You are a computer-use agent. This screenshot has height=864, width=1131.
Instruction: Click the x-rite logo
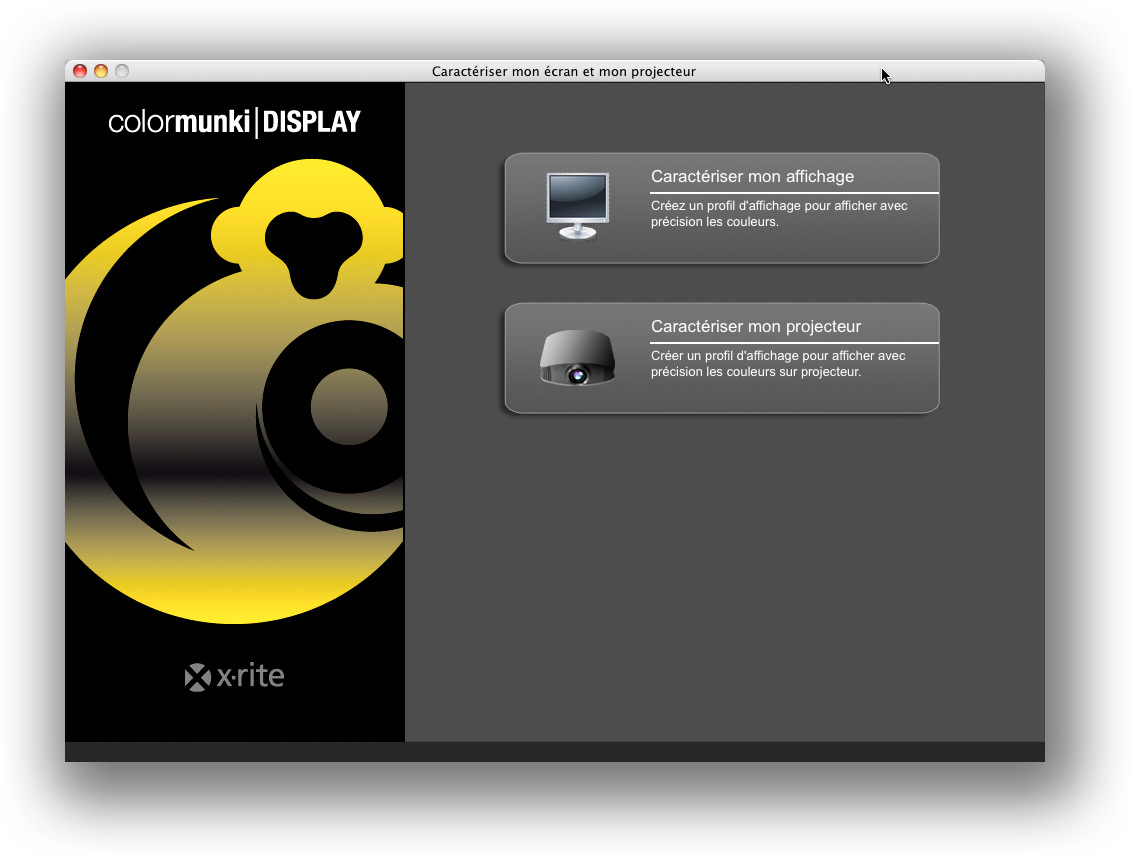coord(234,676)
